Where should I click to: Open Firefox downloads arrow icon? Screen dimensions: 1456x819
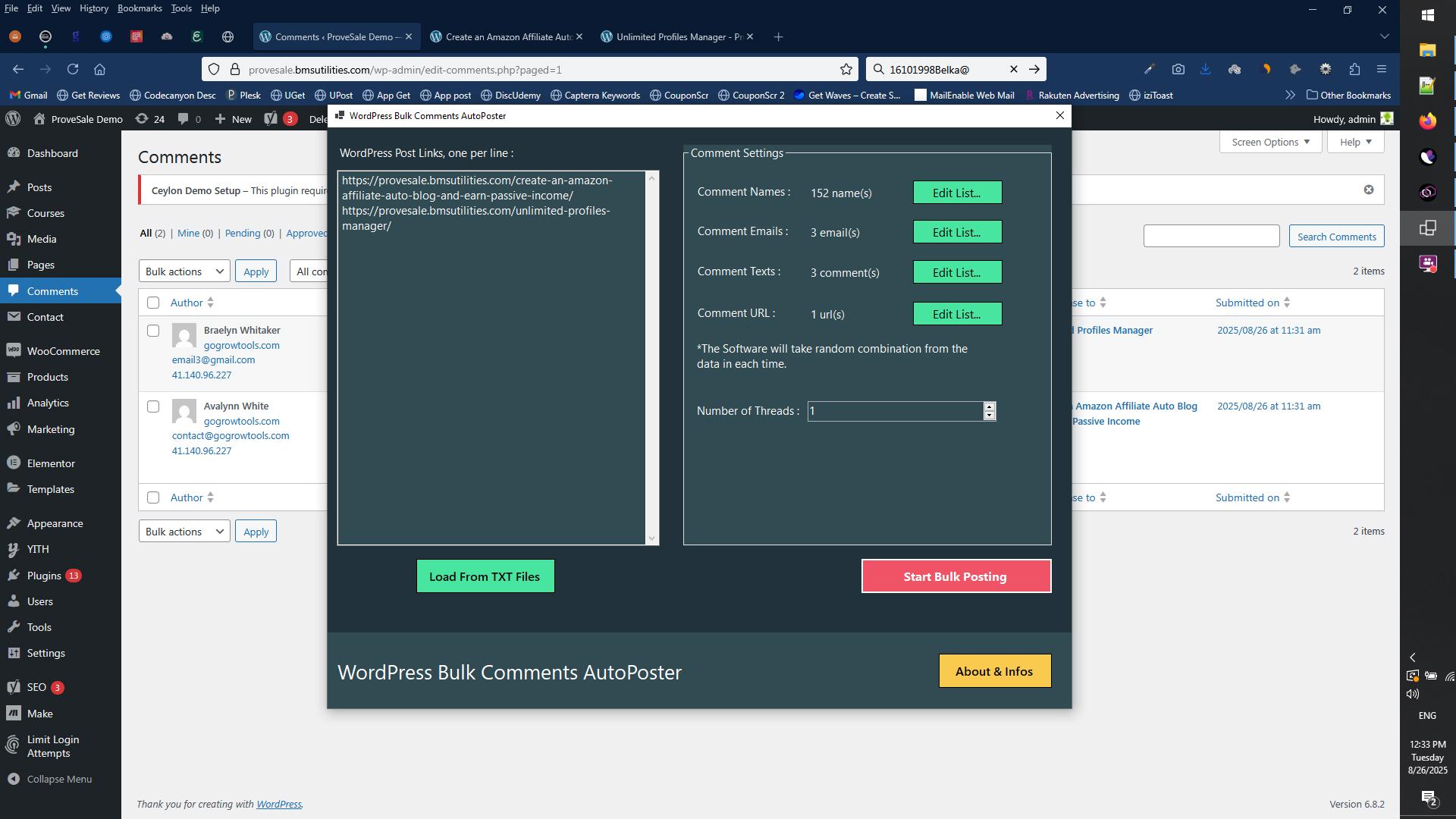pos(1205,69)
